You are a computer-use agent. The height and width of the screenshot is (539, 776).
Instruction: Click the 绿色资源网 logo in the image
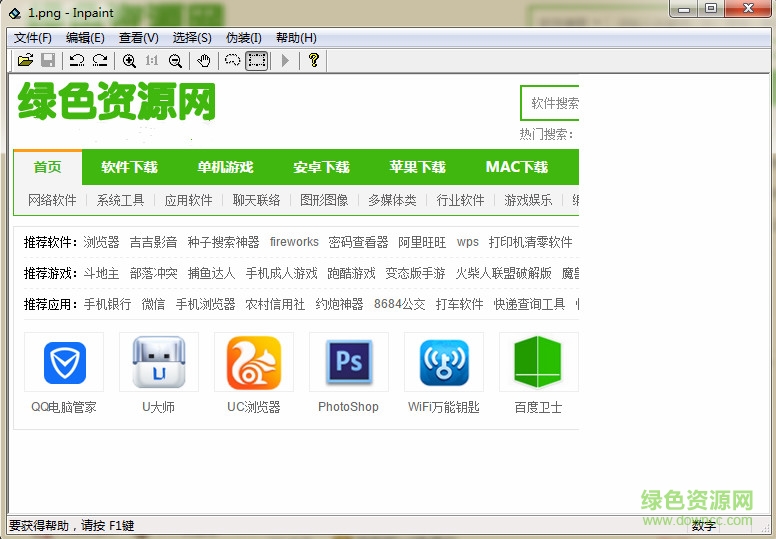(117, 101)
